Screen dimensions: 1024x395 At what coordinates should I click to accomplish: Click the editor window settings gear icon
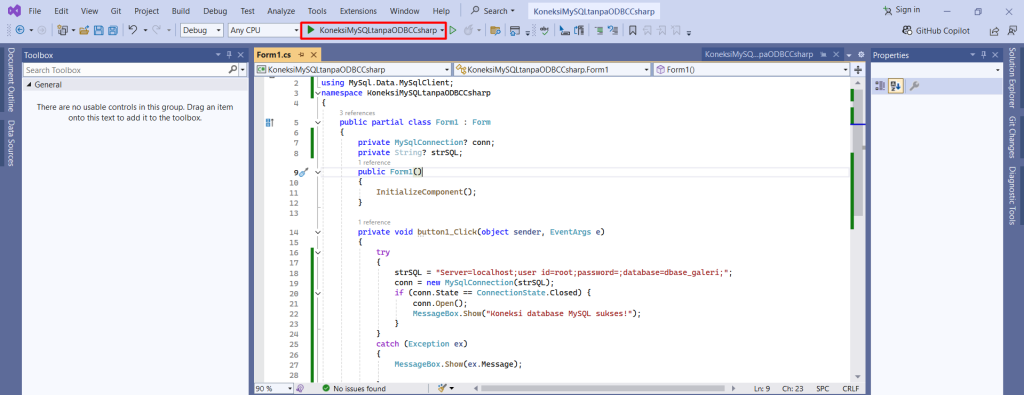click(x=861, y=55)
